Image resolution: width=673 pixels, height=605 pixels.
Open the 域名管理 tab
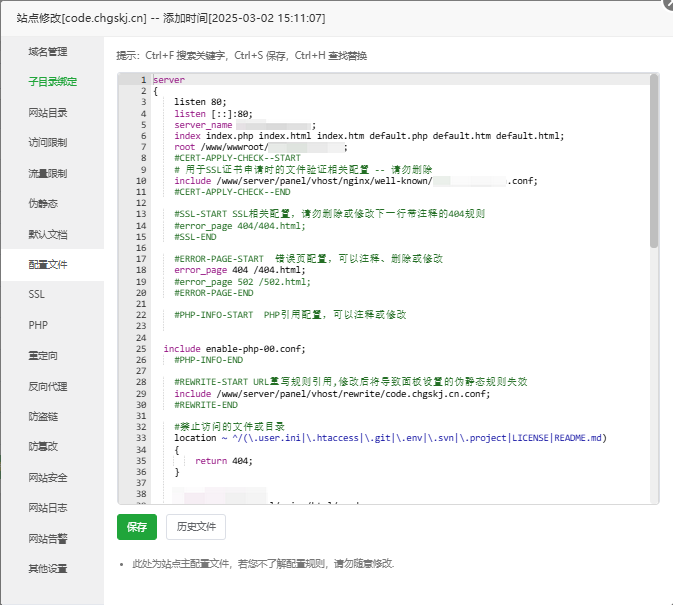[48, 51]
